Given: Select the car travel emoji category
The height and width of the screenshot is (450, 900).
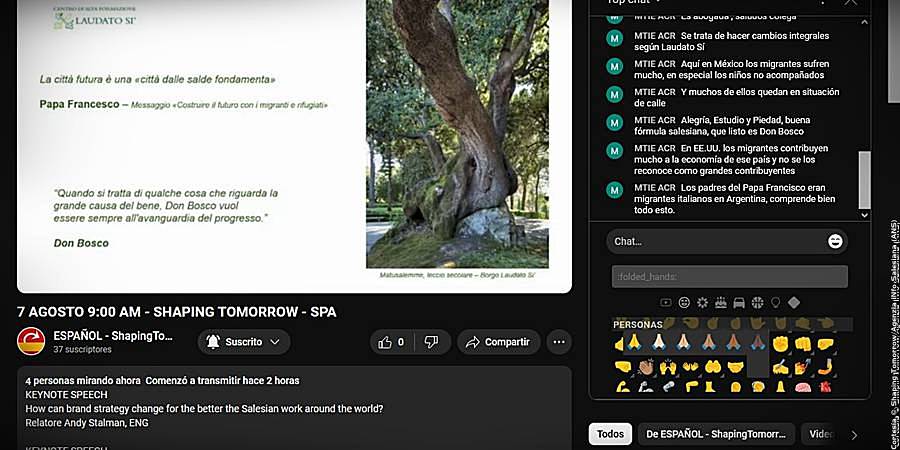Looking at the screenshot, I should (x=739, y=302).
